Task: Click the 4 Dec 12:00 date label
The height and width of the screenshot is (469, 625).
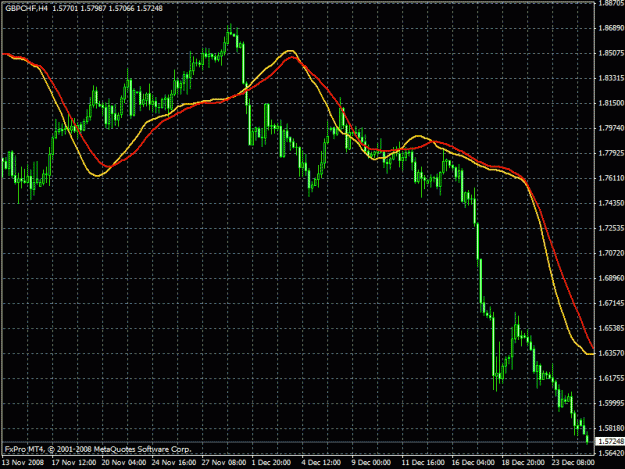Action: (321, 463)
